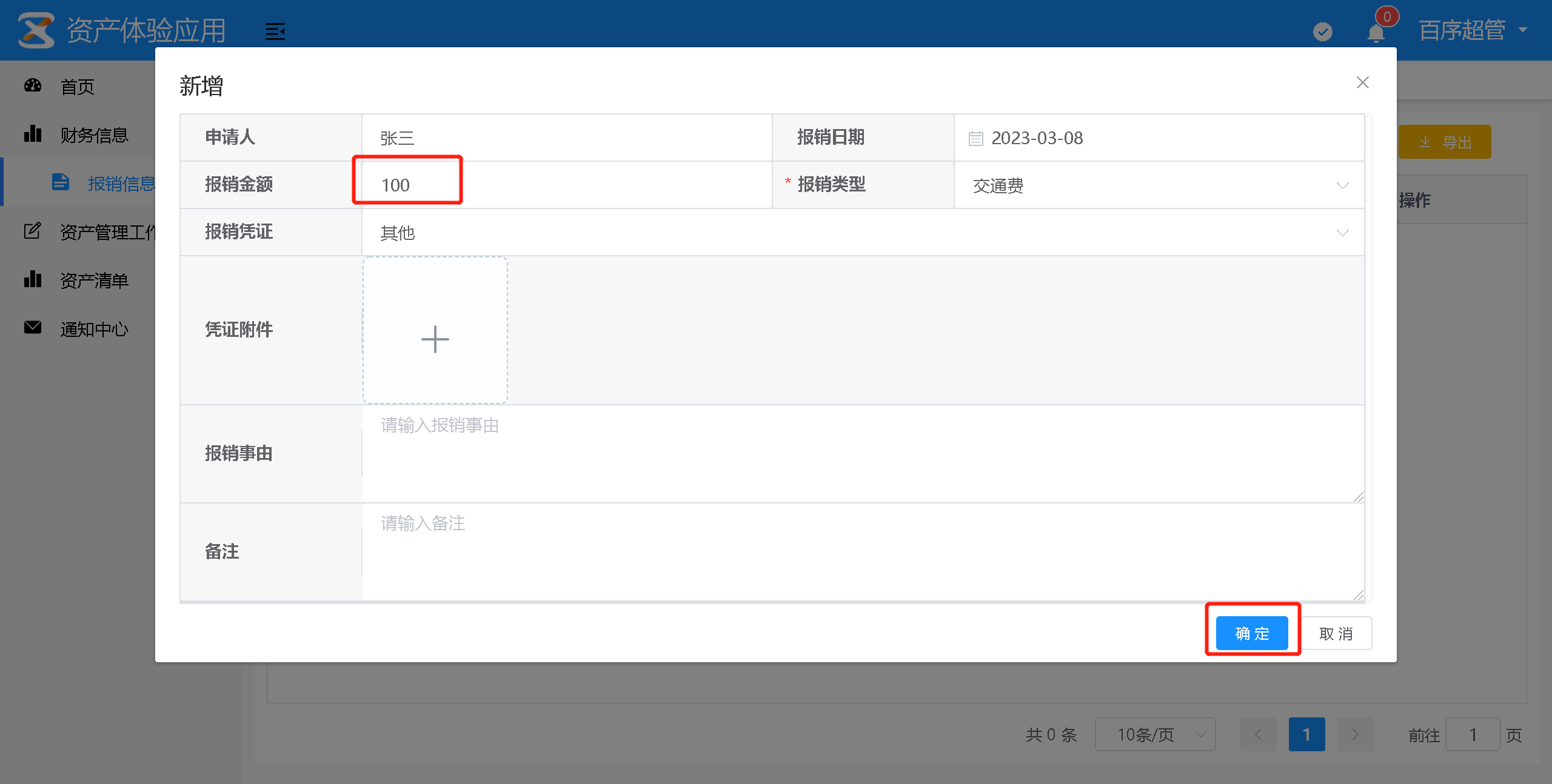Open the 报销日期 date picker
Viewport: 1552px width, 784px height.
coord(1159,138)
